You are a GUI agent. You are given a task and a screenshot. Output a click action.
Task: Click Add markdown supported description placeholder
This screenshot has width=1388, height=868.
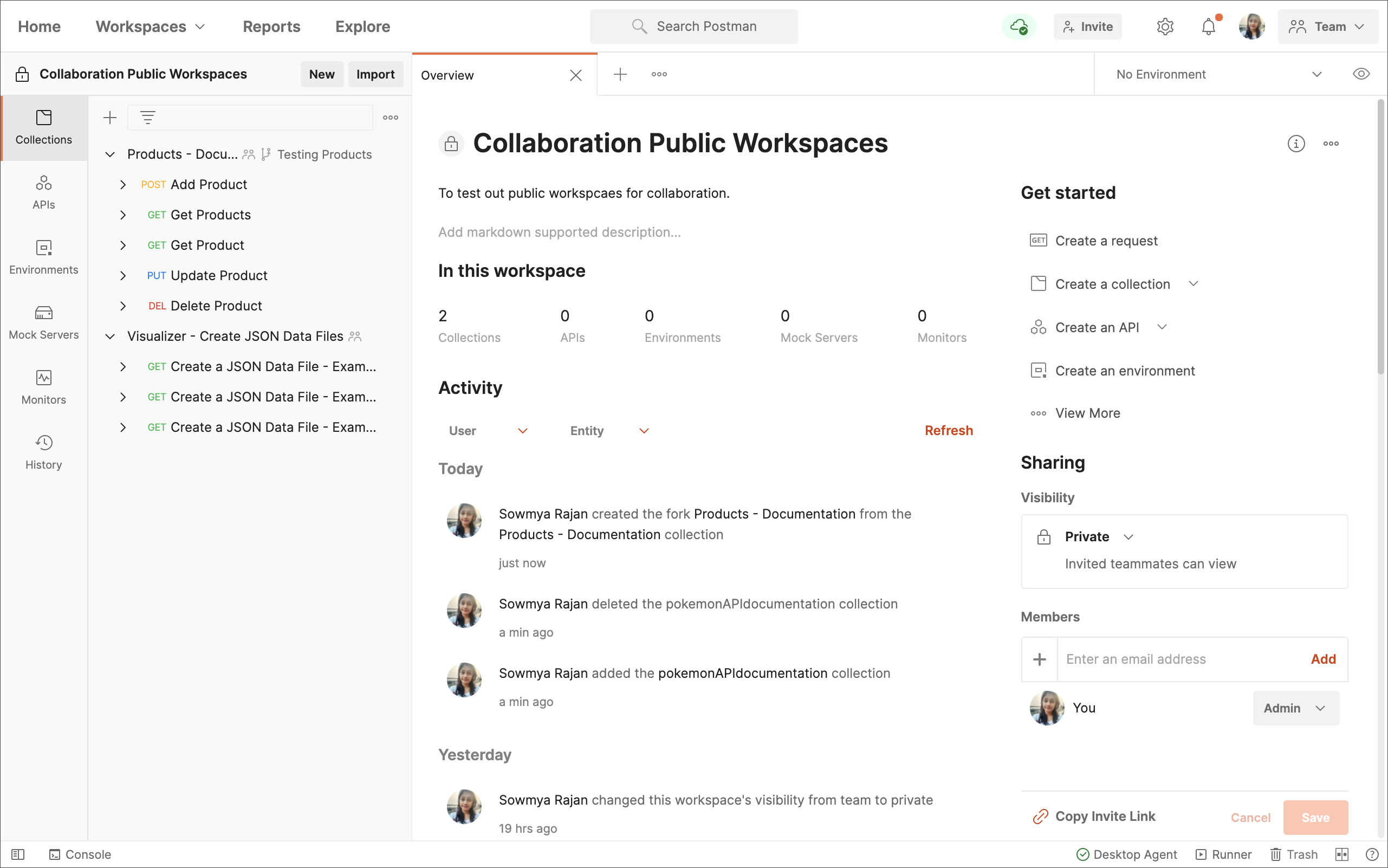[560, 232]
